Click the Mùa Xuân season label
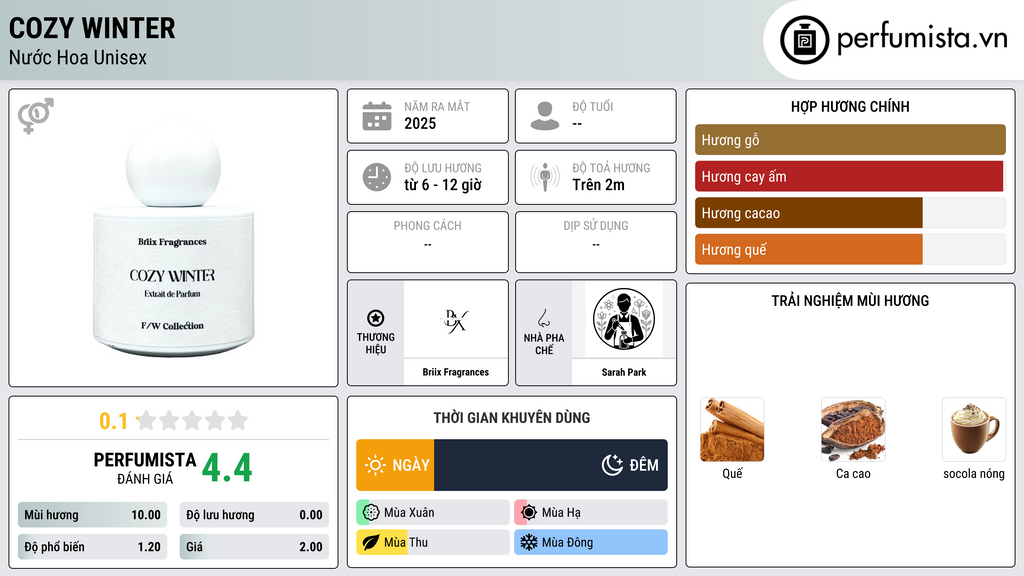Image resolution: width=1024 pixels, height=576 pixels. [409, 513]
